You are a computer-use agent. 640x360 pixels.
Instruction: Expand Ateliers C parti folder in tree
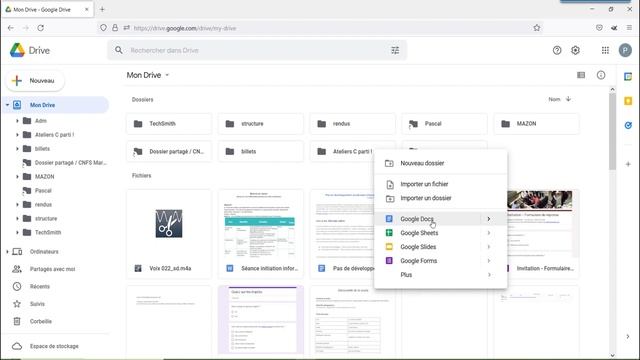click(17, 135)
